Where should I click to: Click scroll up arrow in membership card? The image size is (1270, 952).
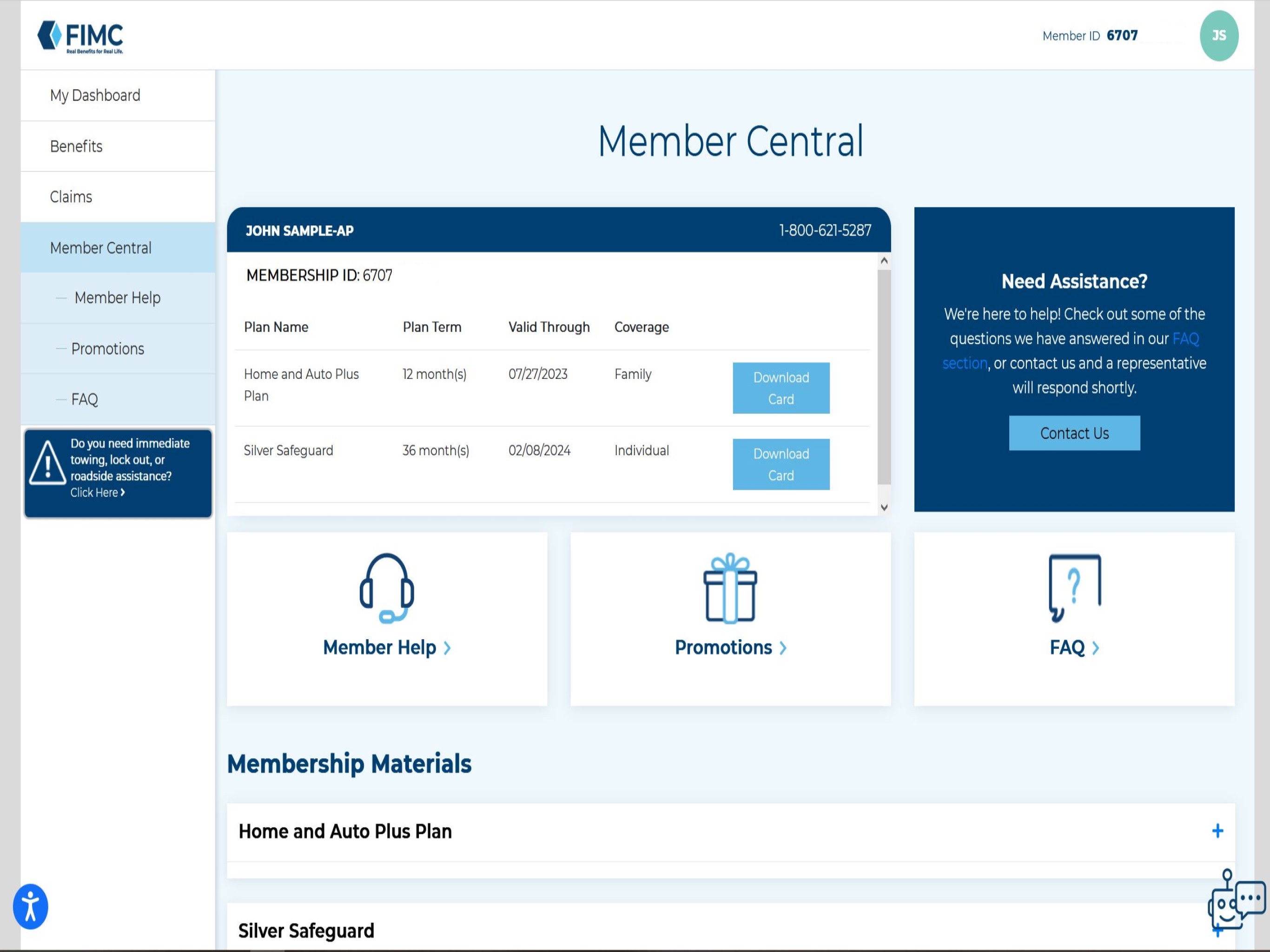pyautogui.click(x=884, y=261)
